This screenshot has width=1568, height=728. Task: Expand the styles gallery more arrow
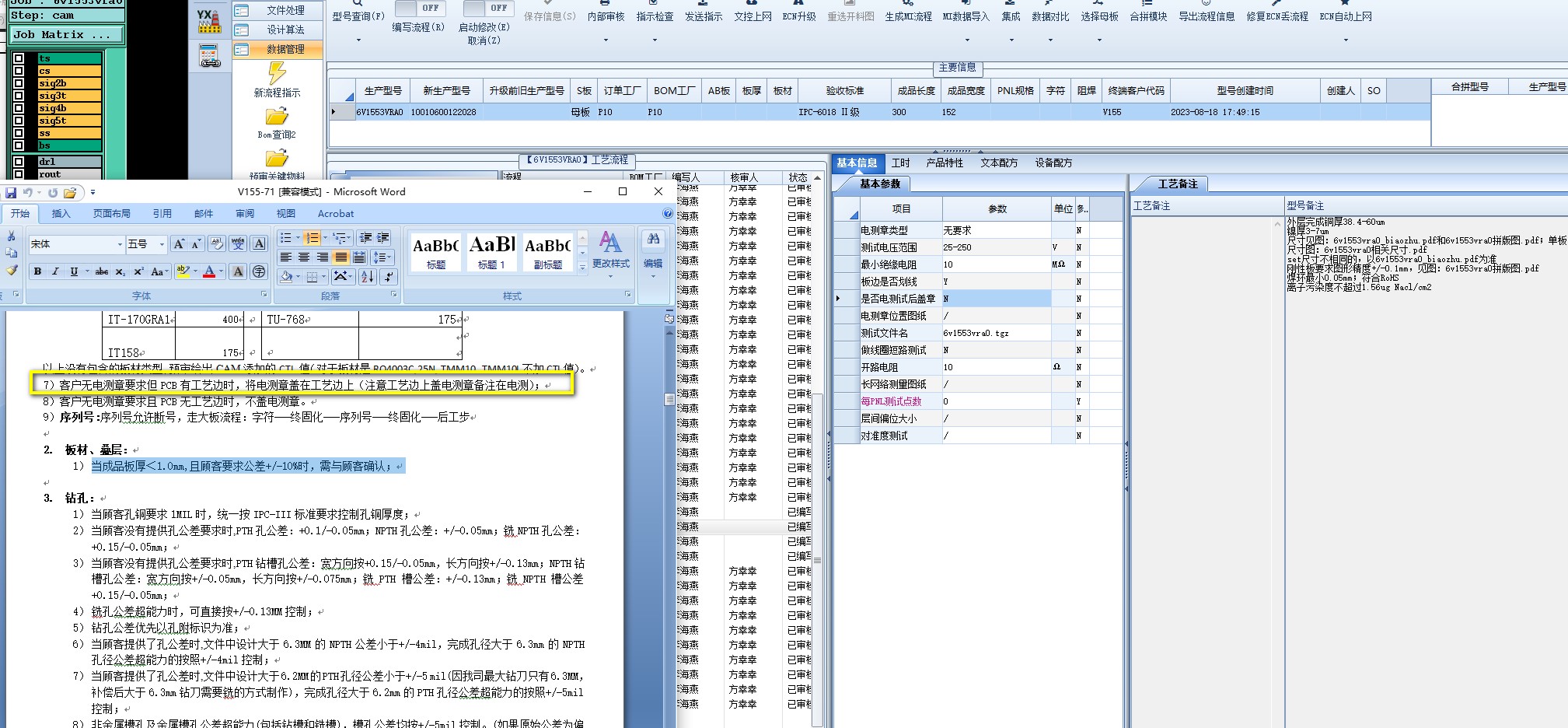582,267
